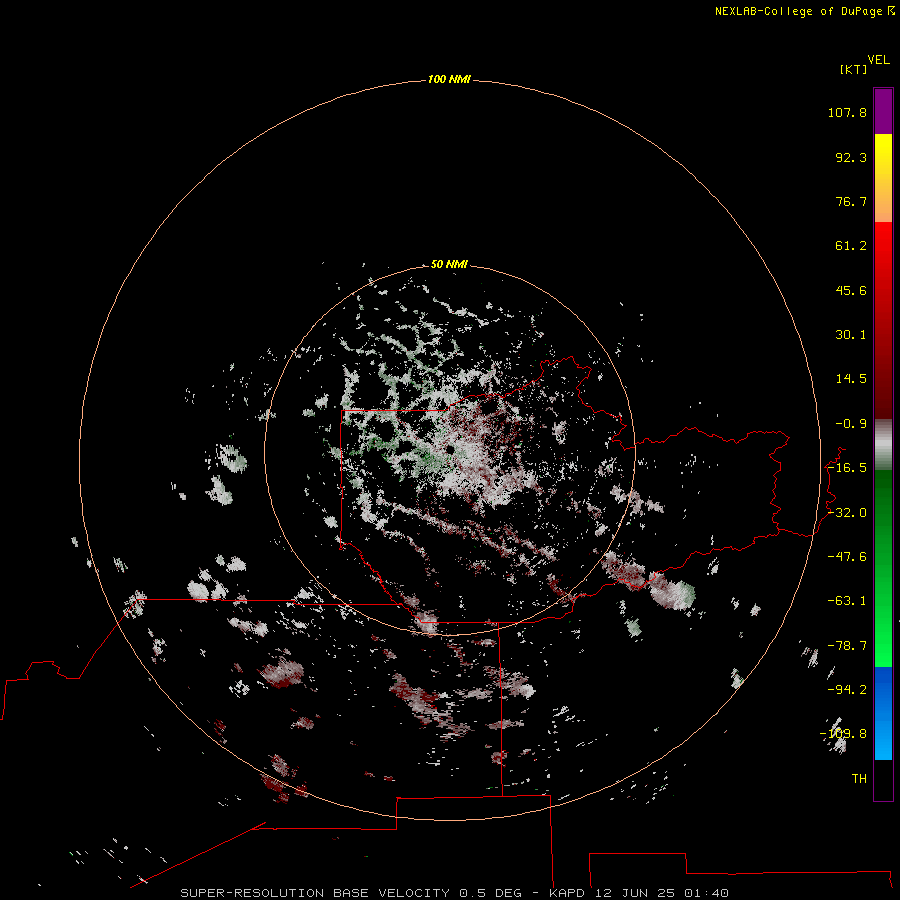
Task: Click the 92.3 value on velocity scale
Action: tap(851, 157)
